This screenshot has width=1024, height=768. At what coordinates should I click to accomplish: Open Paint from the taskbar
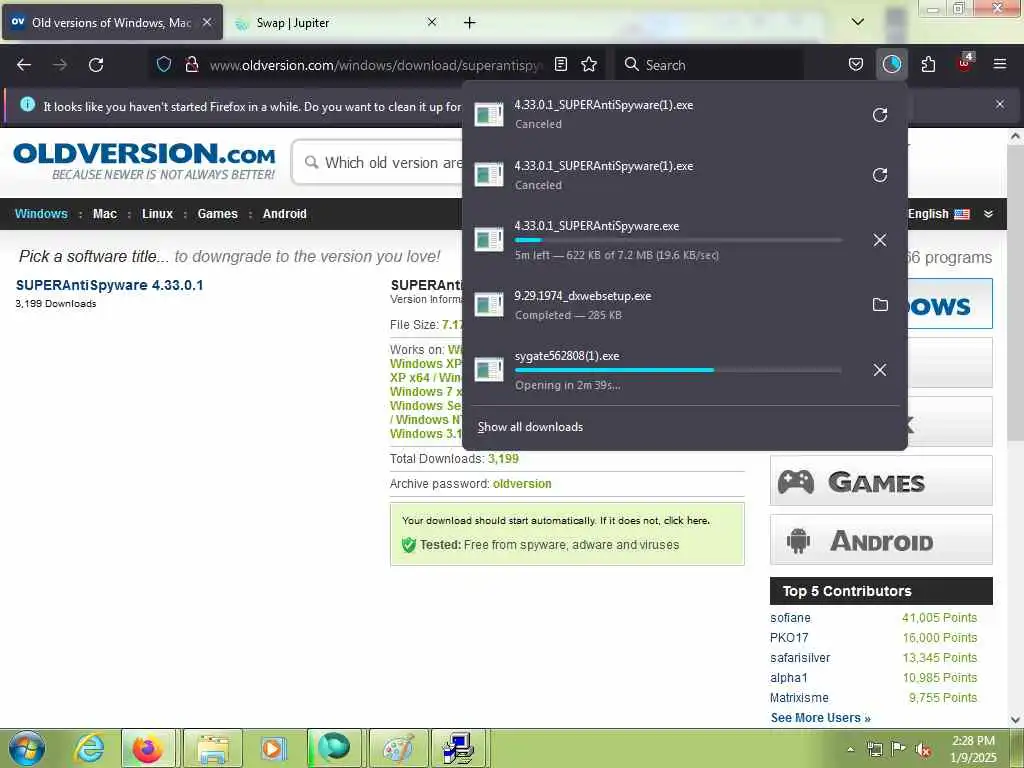pos(398,748)
